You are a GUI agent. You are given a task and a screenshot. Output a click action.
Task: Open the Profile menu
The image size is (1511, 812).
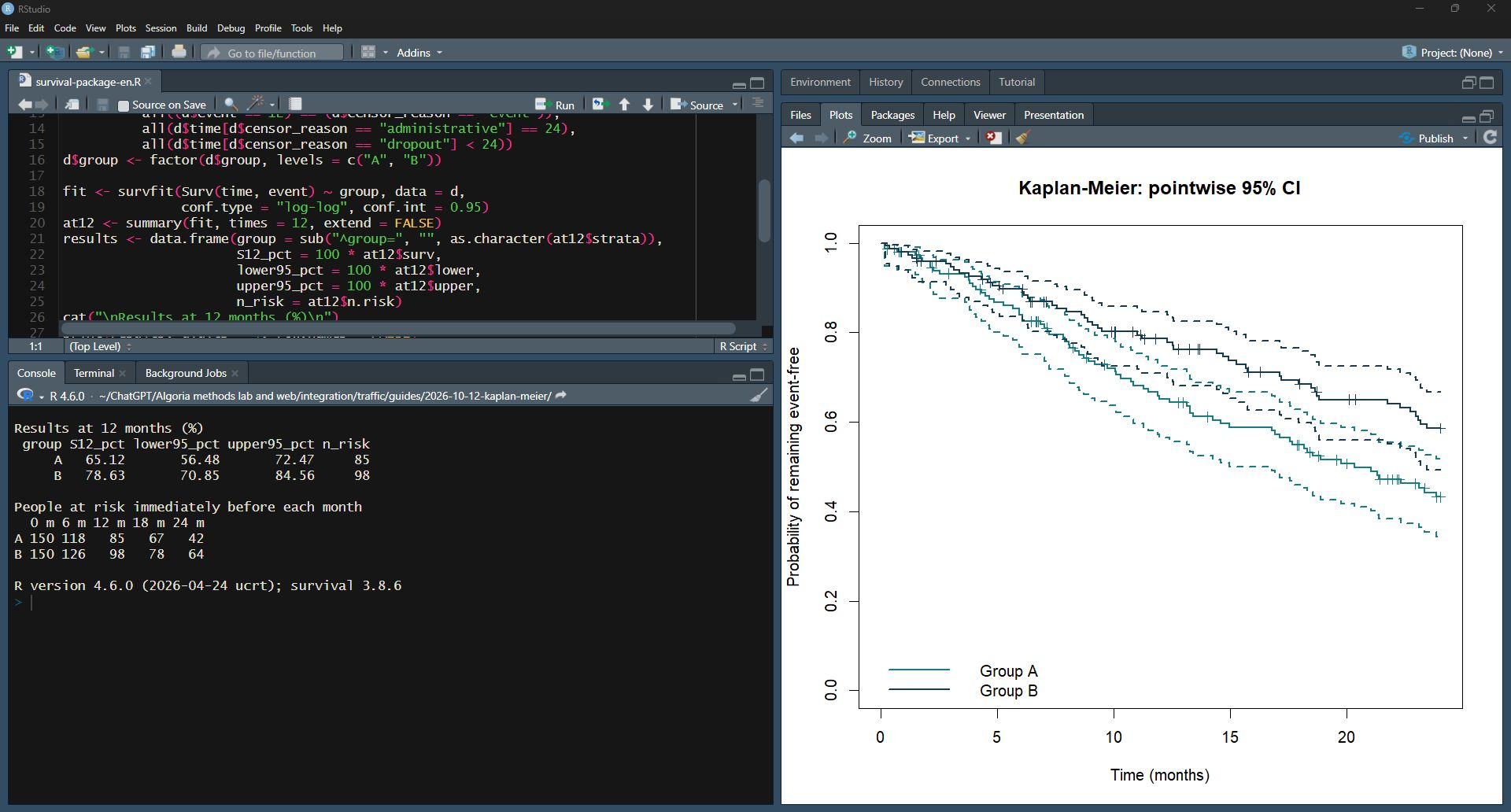point(268,28)
